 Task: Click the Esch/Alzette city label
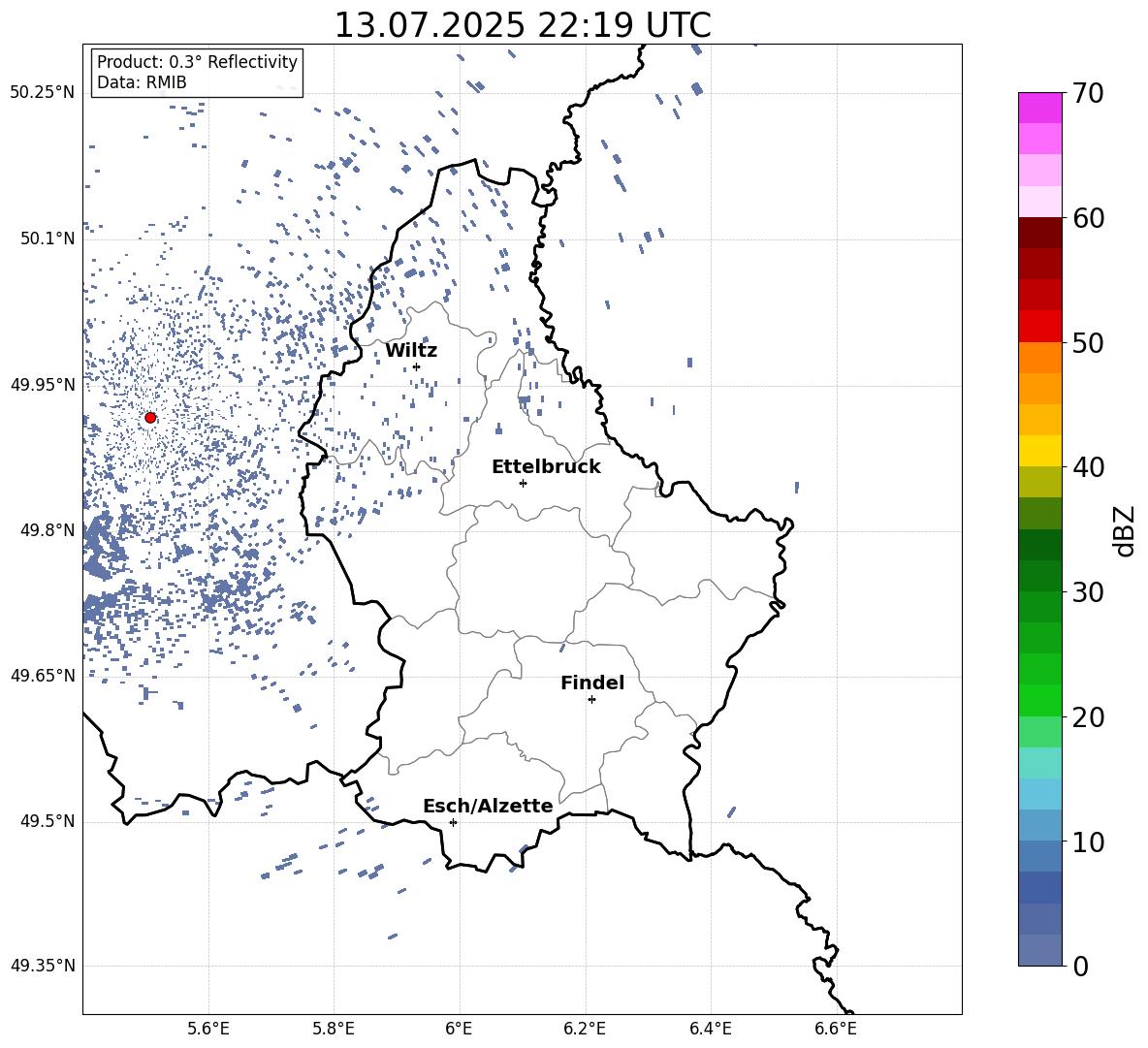coord(488,806)
